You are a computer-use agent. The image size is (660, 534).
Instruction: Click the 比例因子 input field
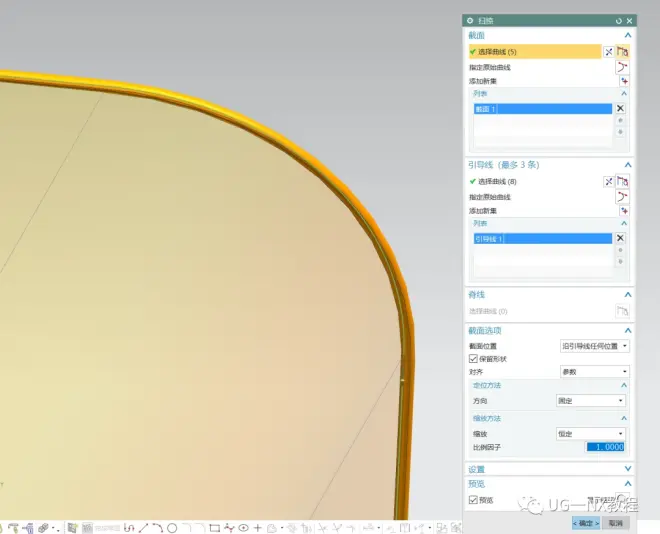click(604, 447)
